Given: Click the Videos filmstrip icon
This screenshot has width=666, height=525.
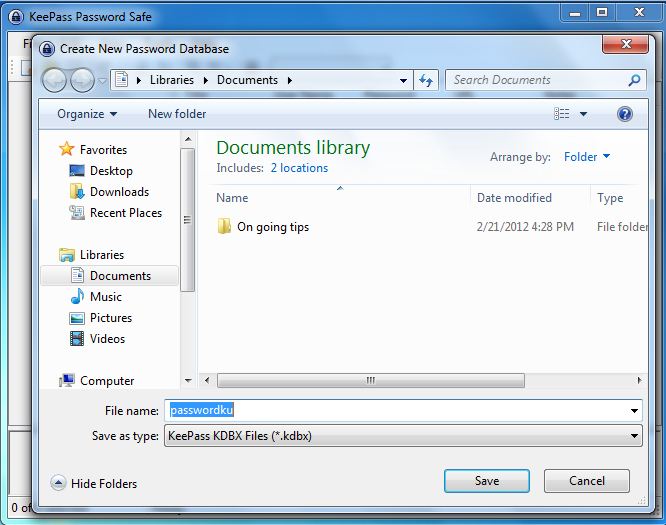Looking at the screenshot, I should point(77,339).
